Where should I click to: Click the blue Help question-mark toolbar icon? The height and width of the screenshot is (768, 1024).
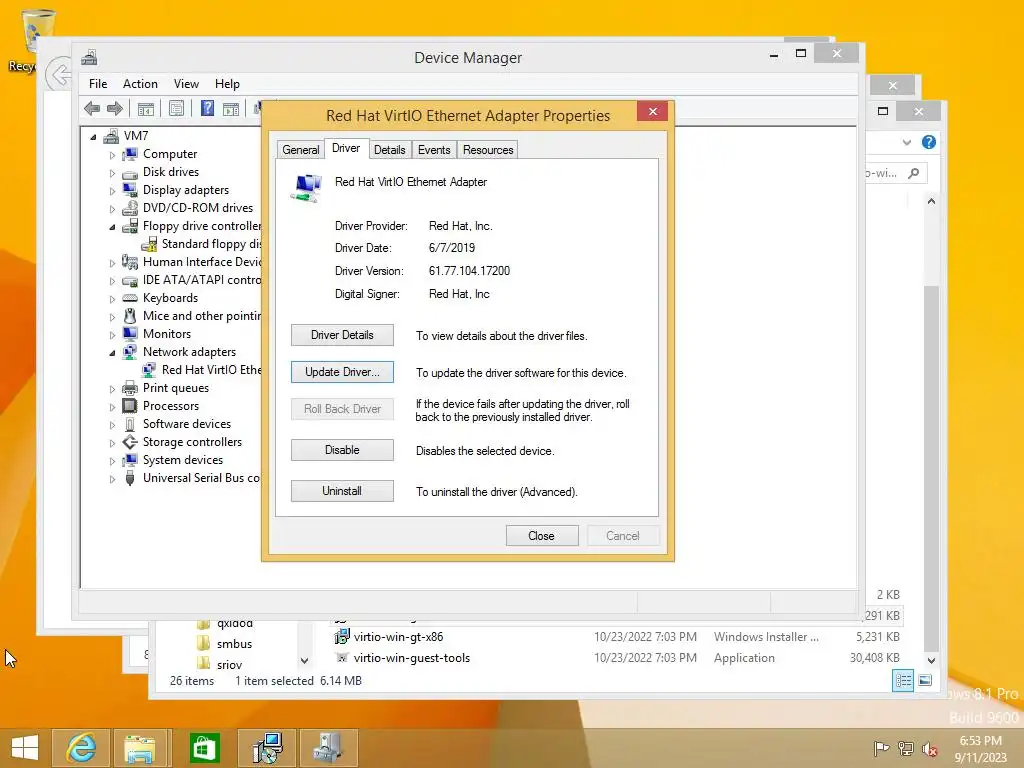207,108
